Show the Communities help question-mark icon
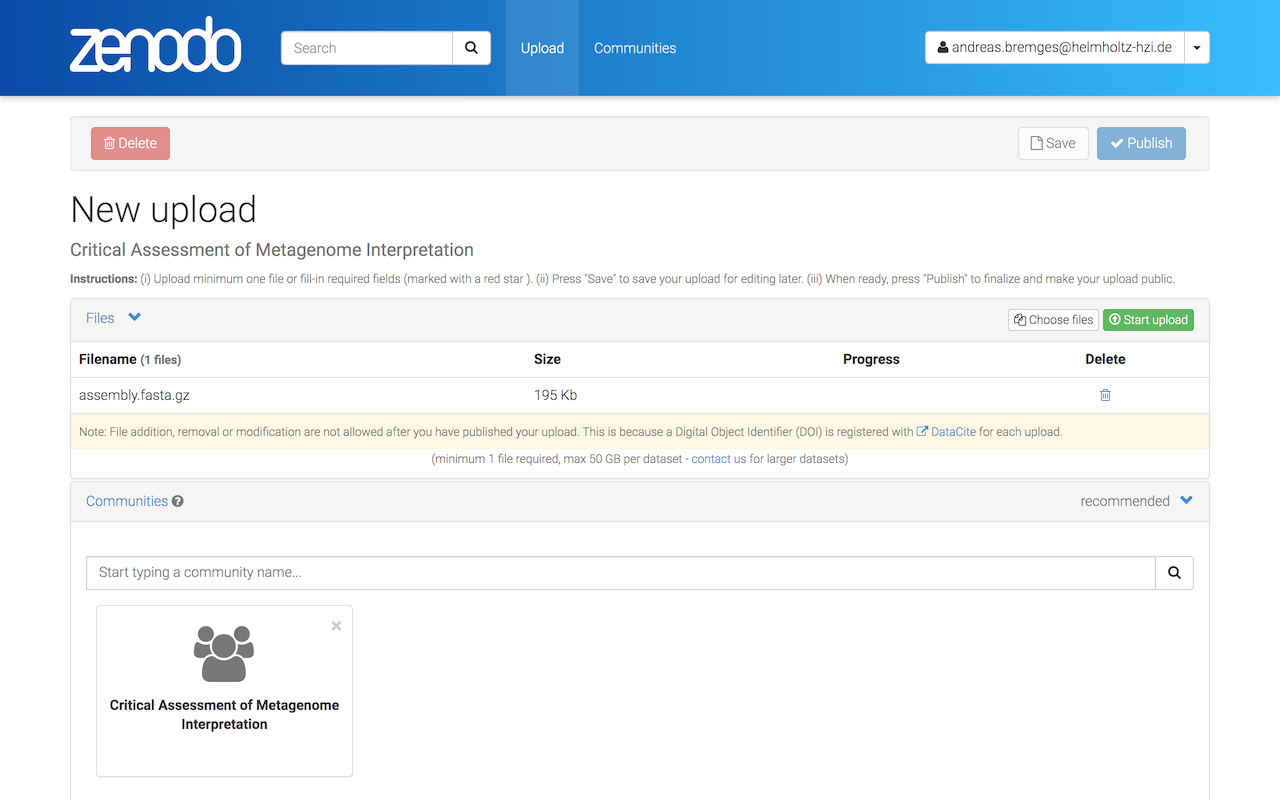 (x=178, y=501)
